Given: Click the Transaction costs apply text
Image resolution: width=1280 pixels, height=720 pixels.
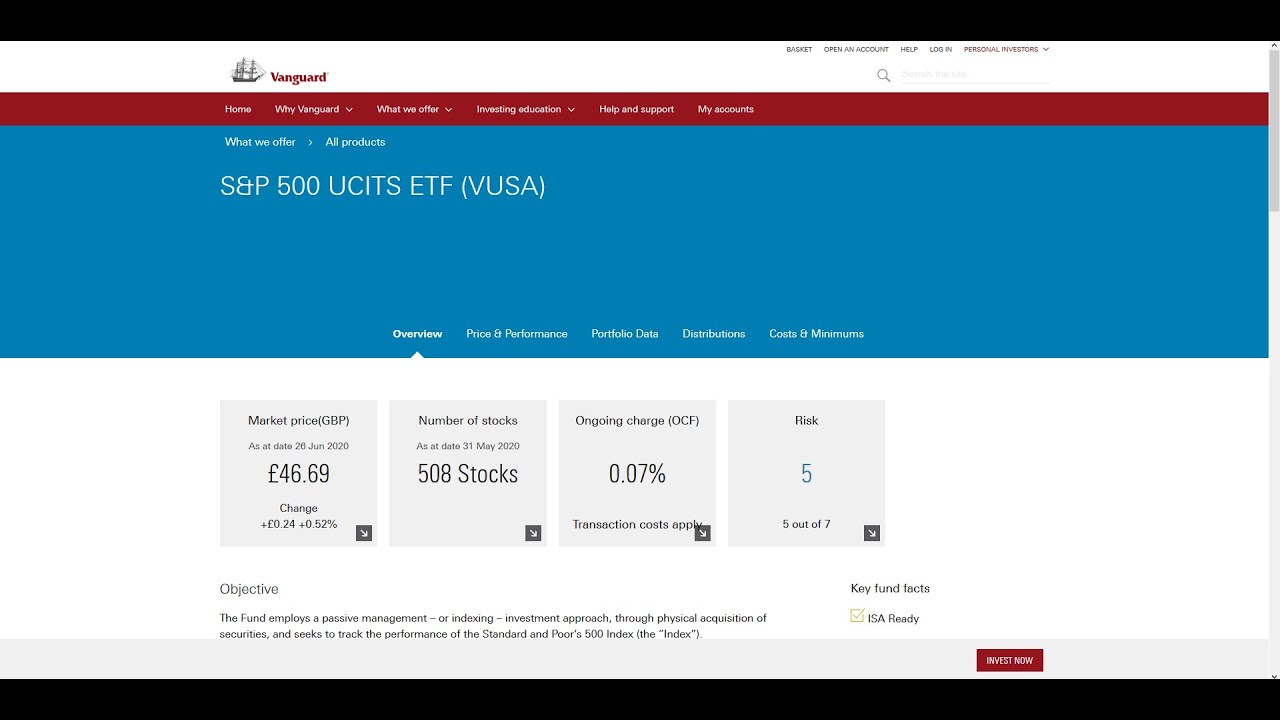Looking at the screenshot, I should pyautogui.click(x=637, y=524).
